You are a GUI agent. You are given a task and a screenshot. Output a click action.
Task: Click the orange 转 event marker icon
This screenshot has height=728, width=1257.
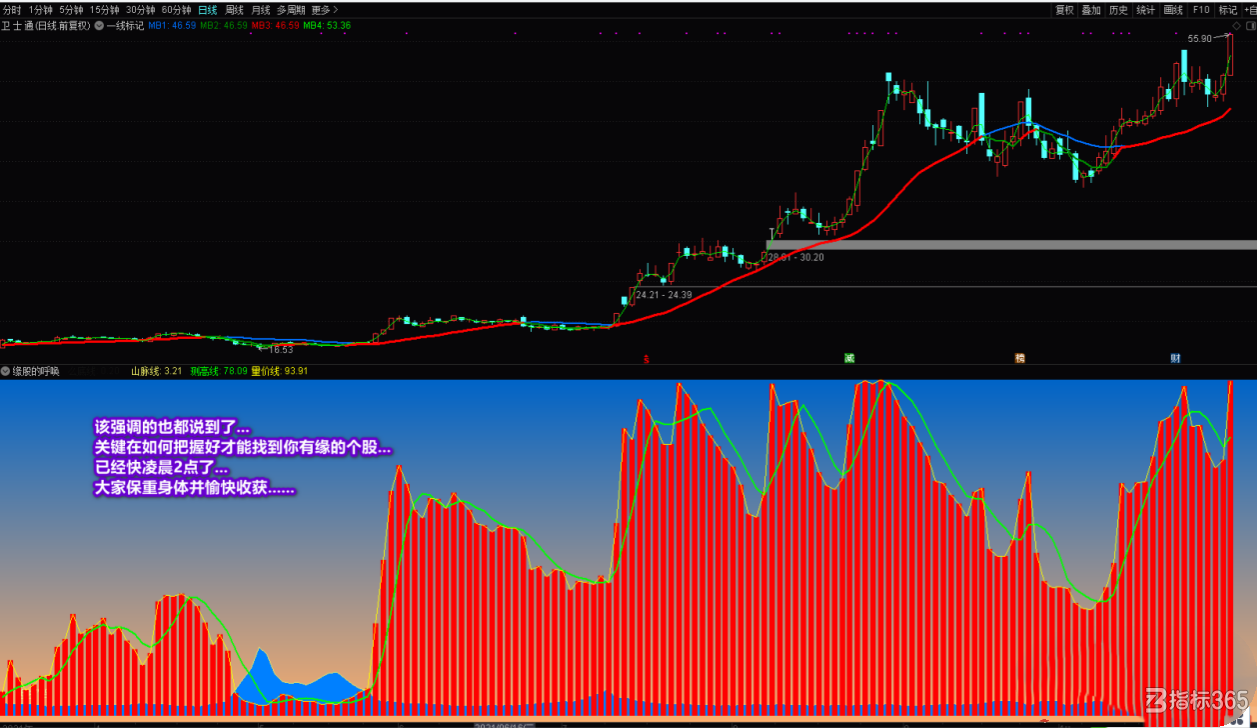pyautogui.click(x=1020, y=358)
